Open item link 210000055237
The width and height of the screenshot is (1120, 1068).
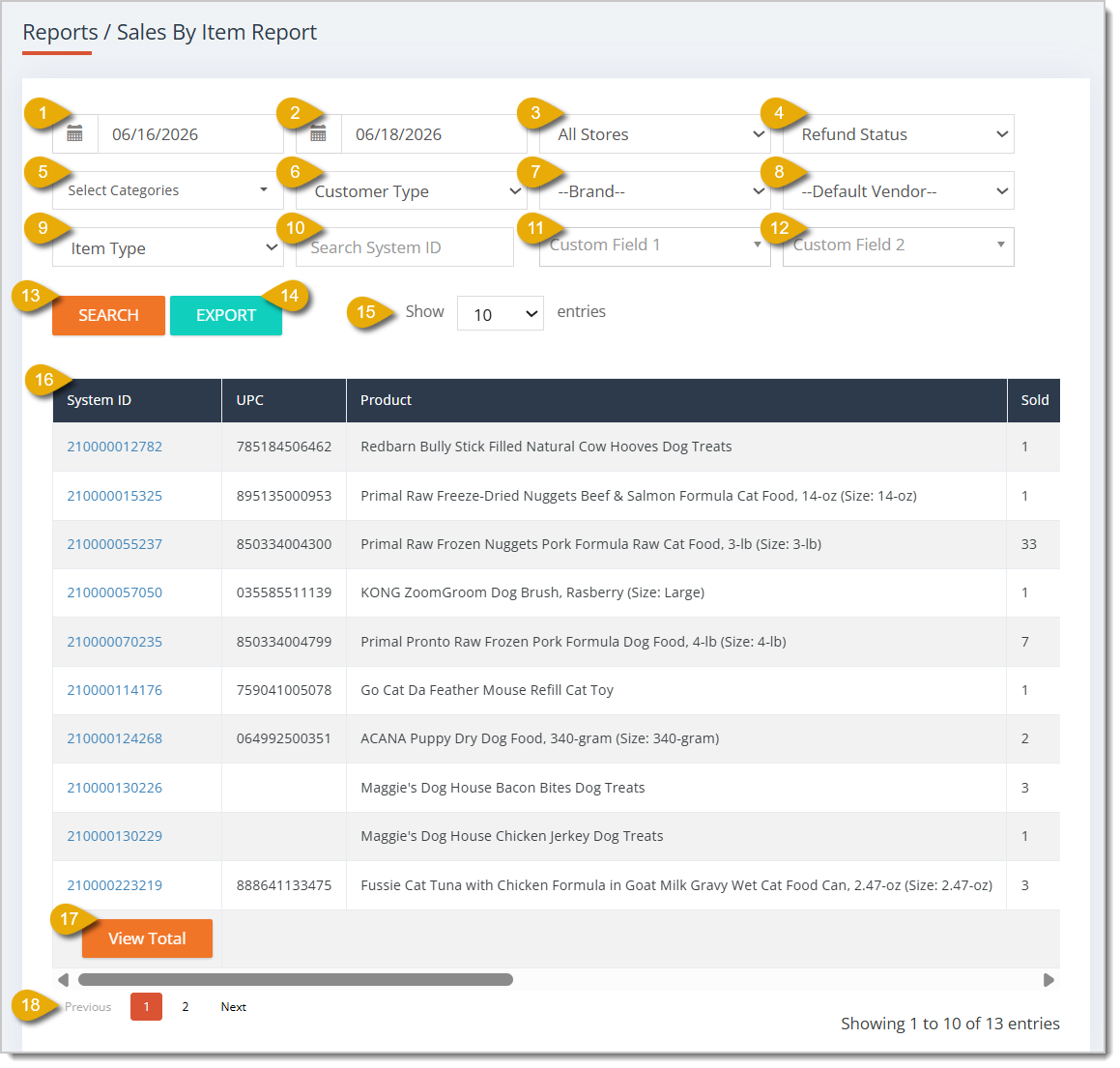coord(114,544)
